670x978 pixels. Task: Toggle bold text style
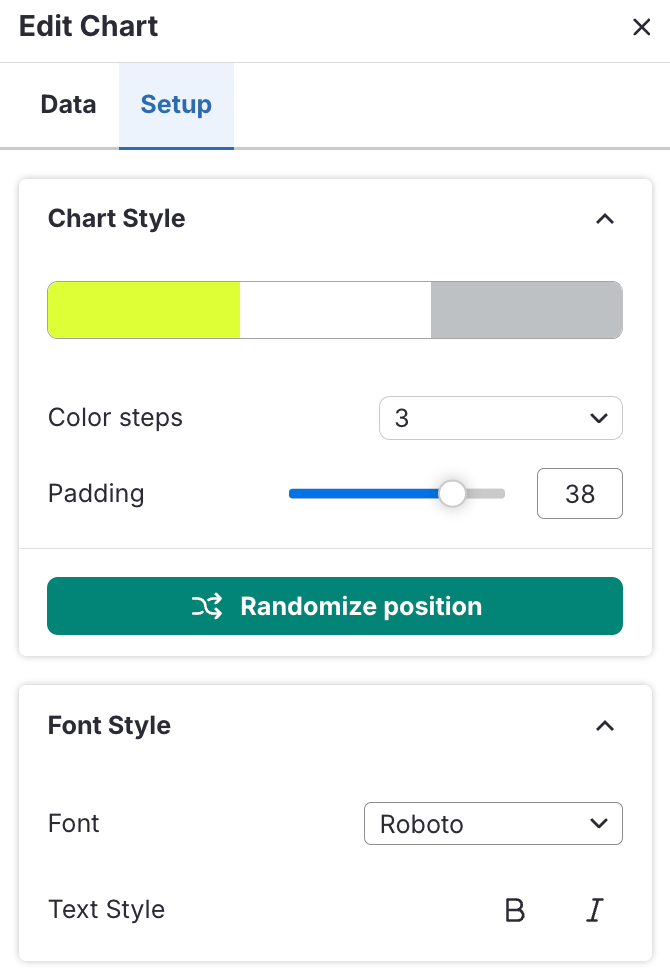tap(515, 910)
